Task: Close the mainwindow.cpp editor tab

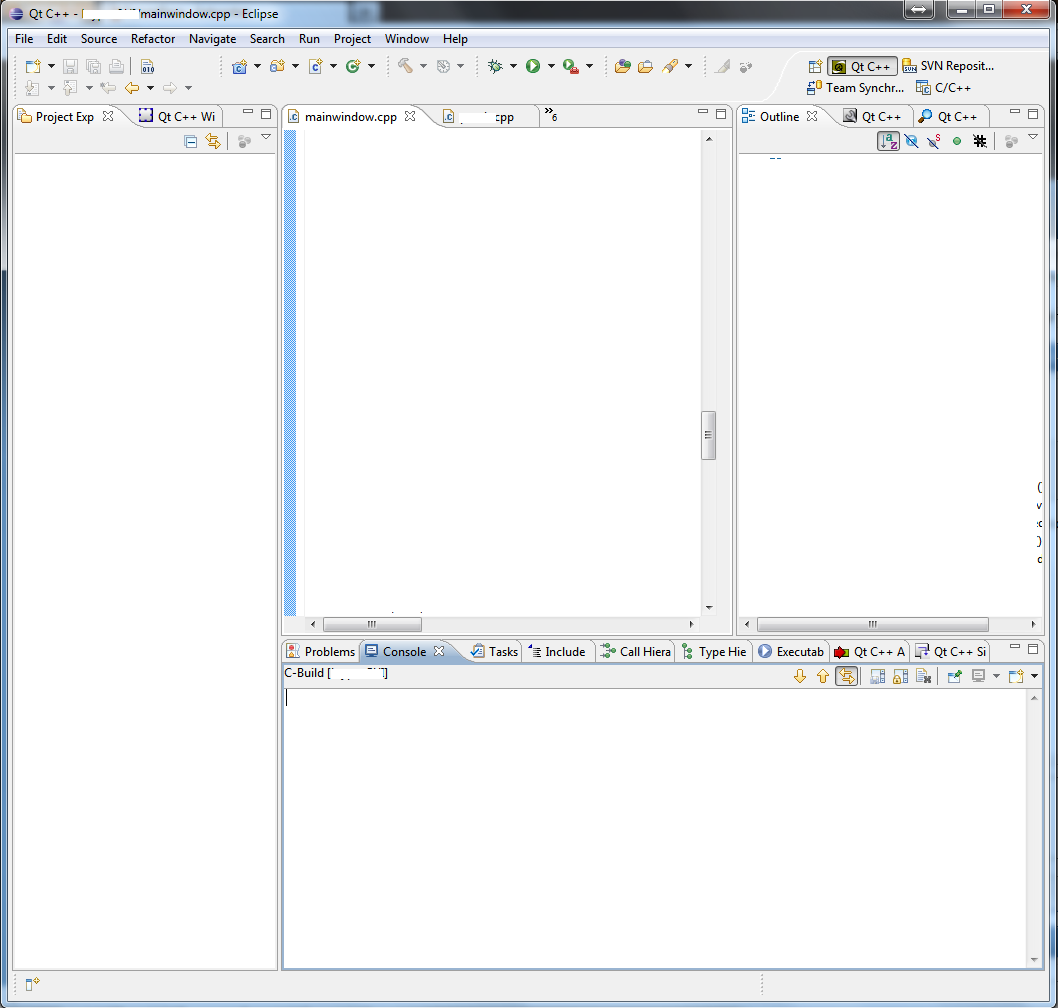Action: tap(410, 116)
